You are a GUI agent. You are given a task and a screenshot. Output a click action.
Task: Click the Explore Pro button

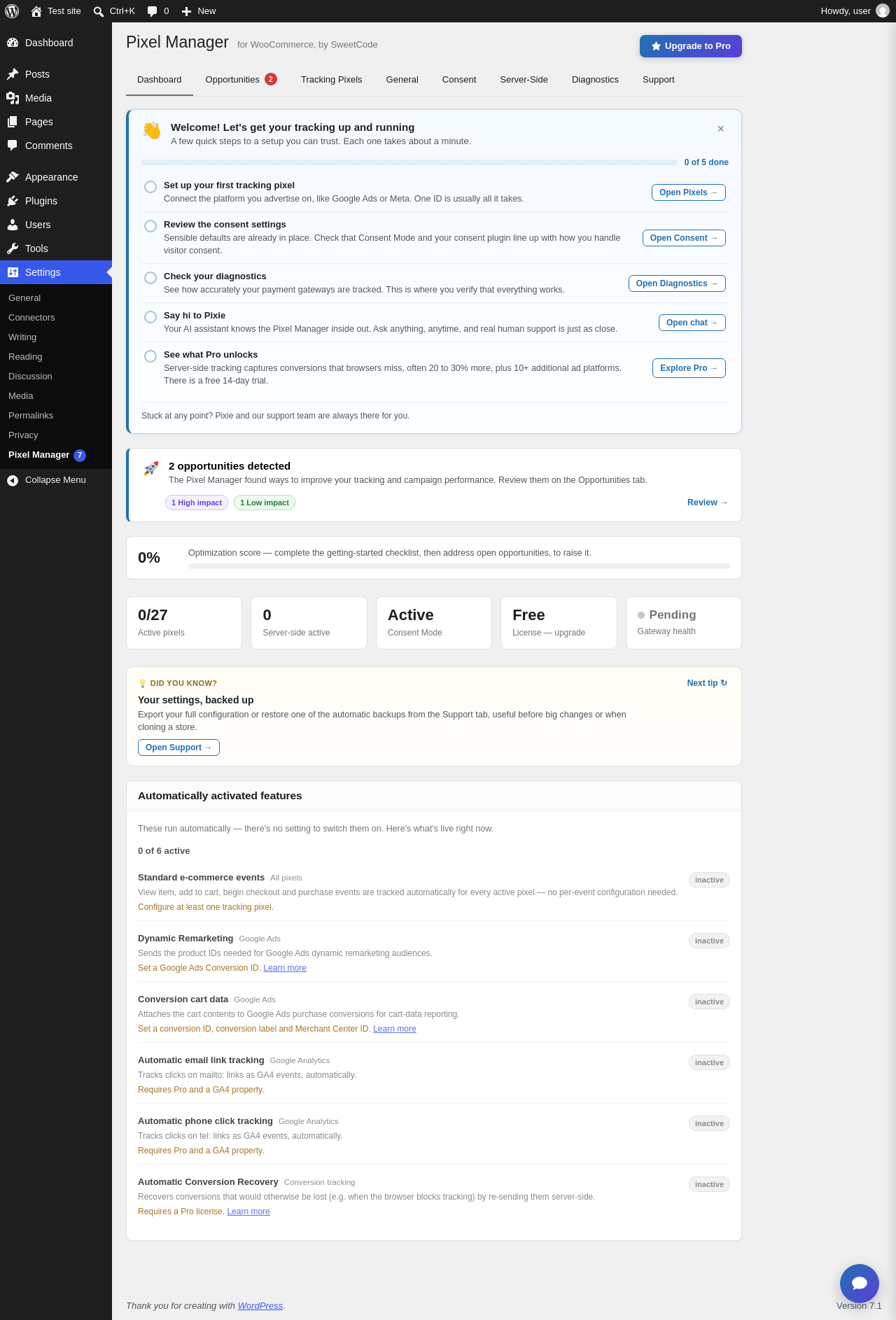[689, 368]
